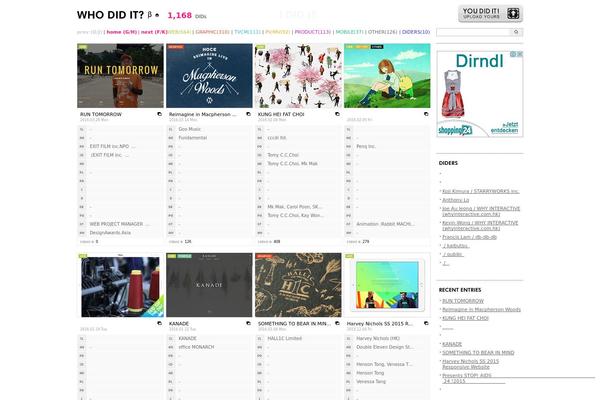Open 'Kevin Wong / WHY INTERACTIVE' dider link
Image resolution: width=600 pixels, height=400 pixels.
point(480,225)
